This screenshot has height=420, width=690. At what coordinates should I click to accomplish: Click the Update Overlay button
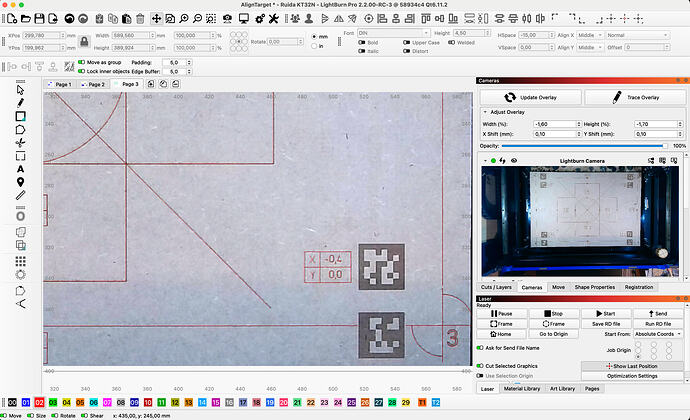tap(530, 97)
